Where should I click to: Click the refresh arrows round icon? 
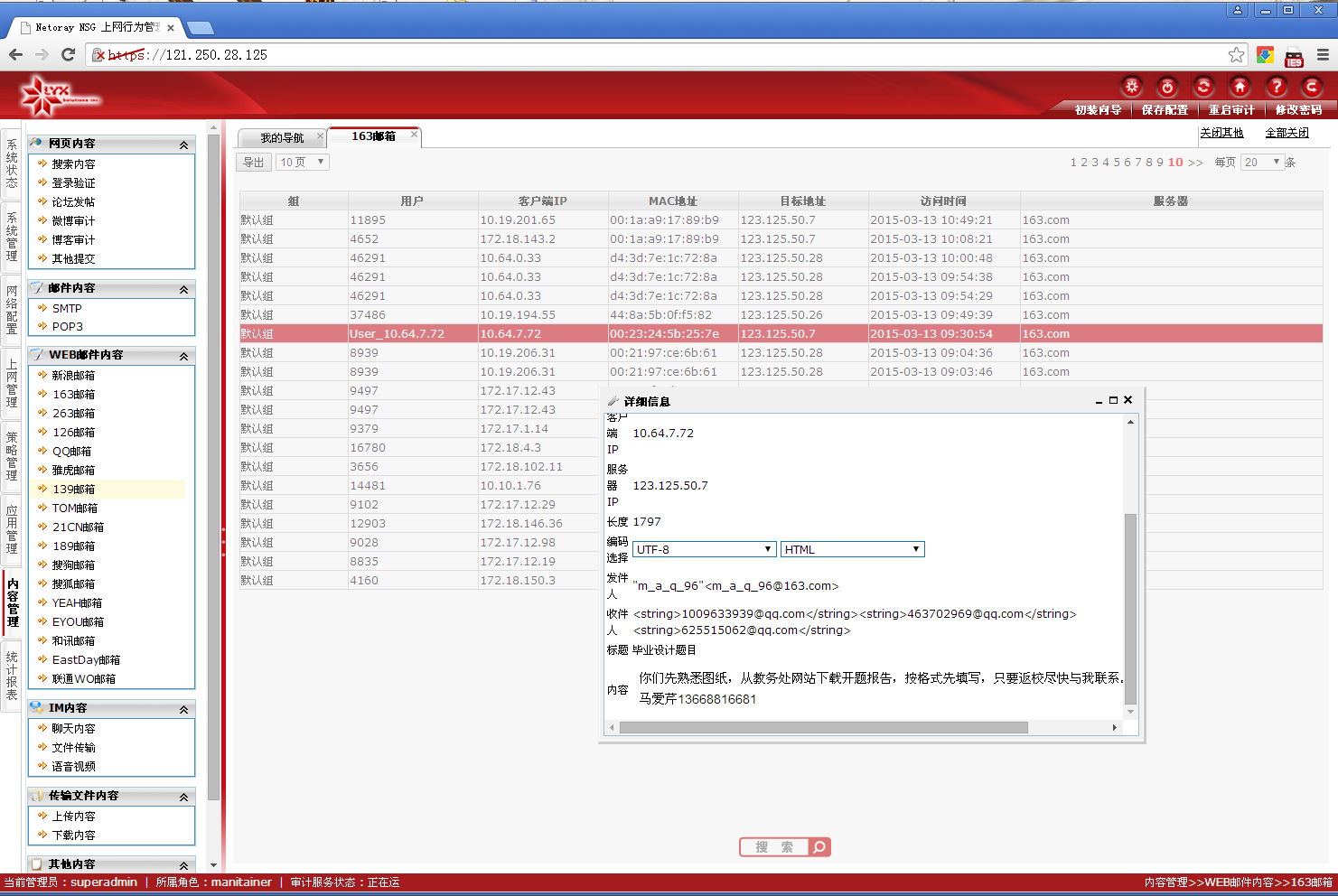[1203, 87]
